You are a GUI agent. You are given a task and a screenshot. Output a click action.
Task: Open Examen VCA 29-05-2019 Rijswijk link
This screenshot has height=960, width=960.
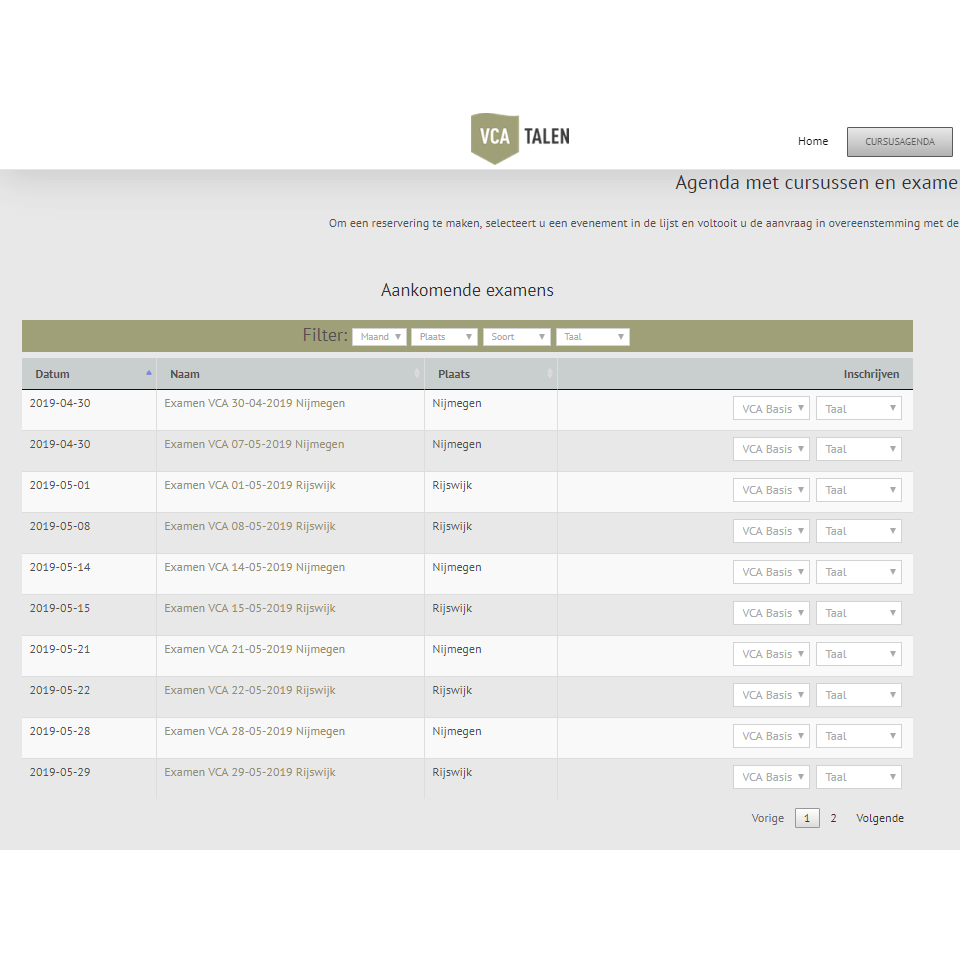tap(249, 772)
